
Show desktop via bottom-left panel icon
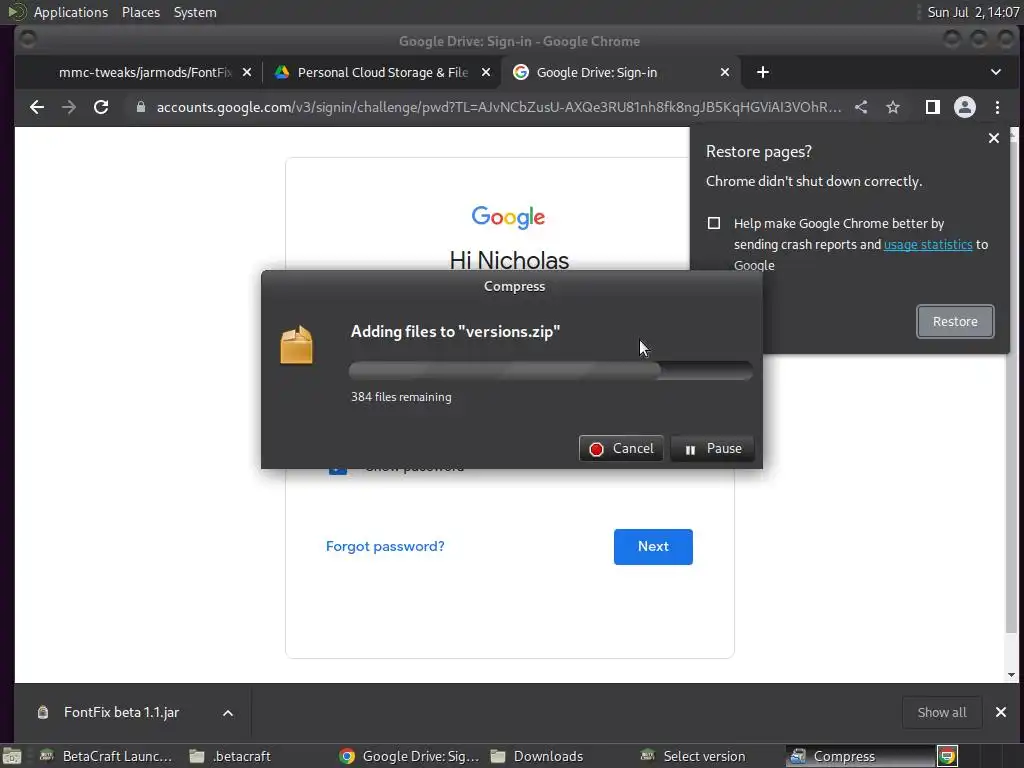12,756
